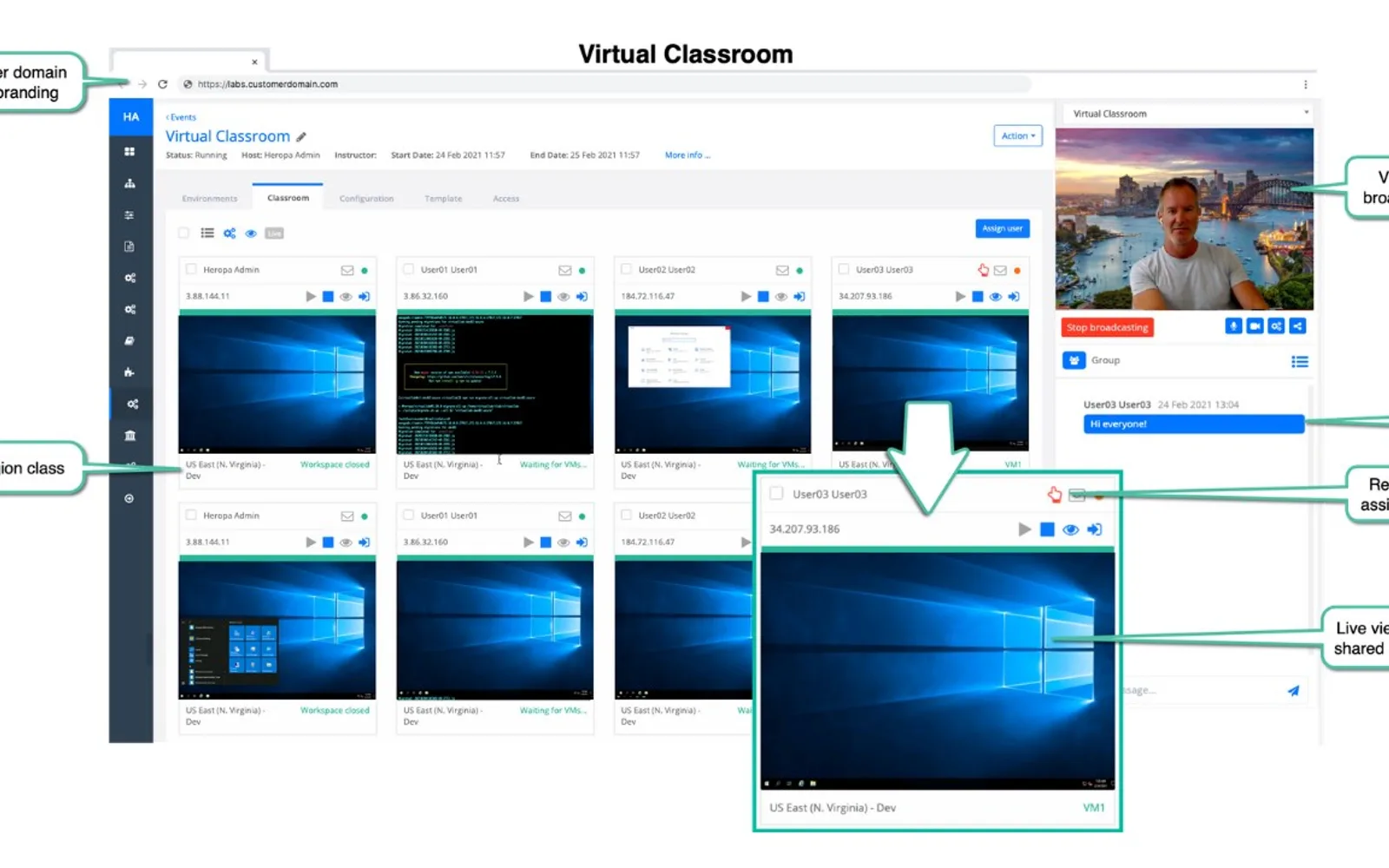Screen dimensions: 1389x868
Task: Turn off the camera under broadcast video
Action: click(1254, 326)
